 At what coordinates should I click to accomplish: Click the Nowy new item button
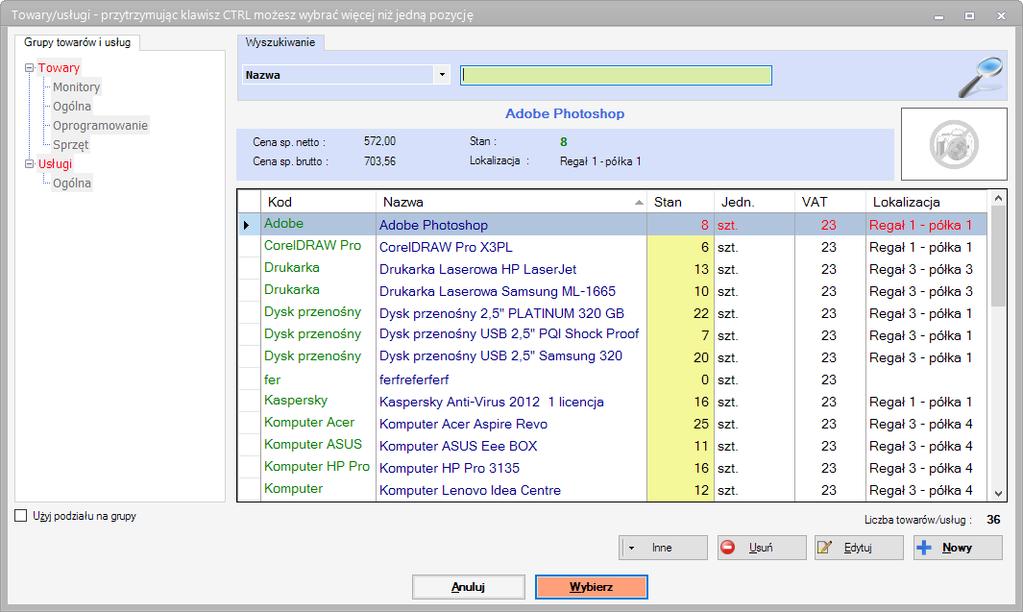point(958,547)
